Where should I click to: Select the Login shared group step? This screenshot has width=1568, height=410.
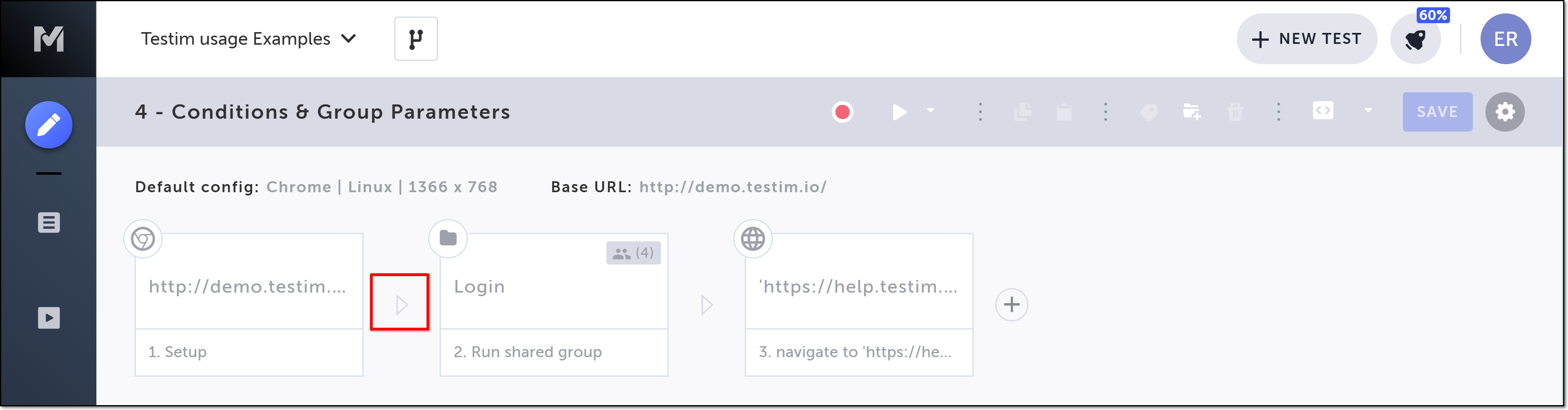pos(553,287)
